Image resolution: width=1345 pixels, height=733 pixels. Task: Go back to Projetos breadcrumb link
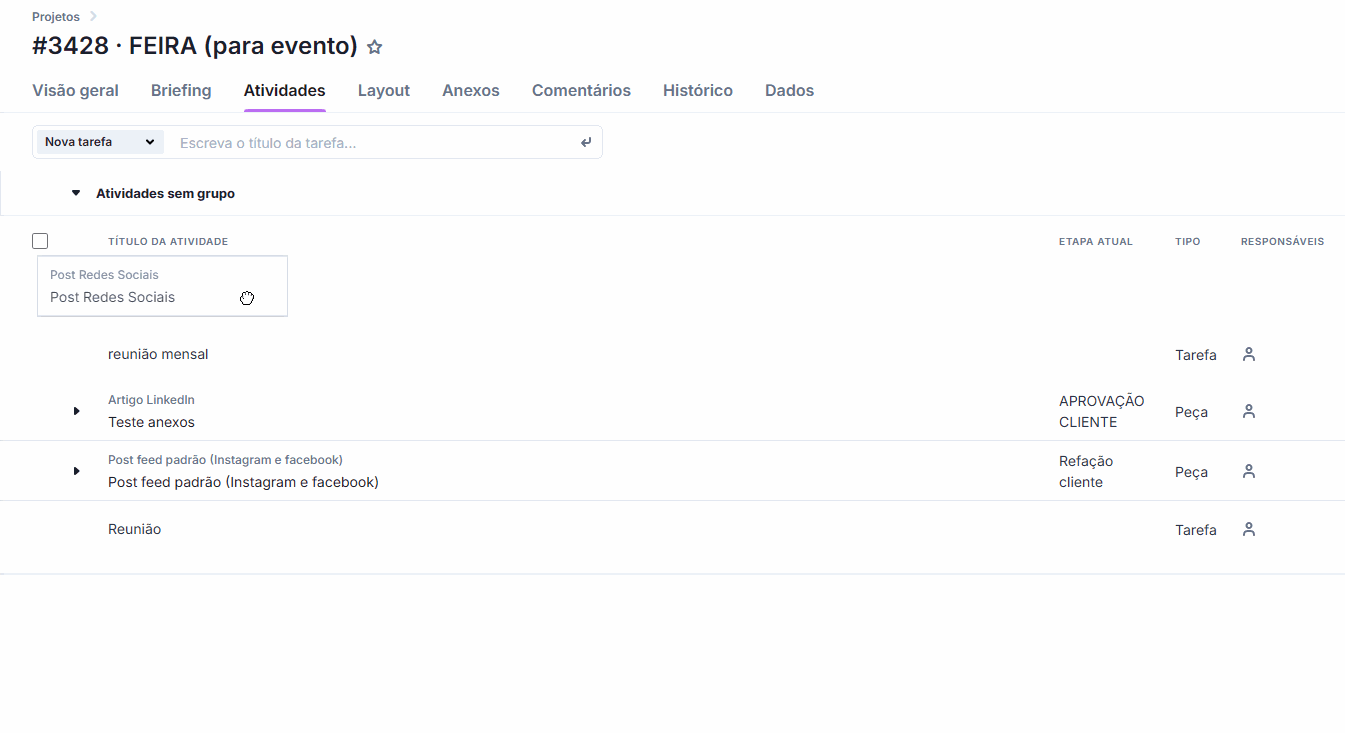56,17
